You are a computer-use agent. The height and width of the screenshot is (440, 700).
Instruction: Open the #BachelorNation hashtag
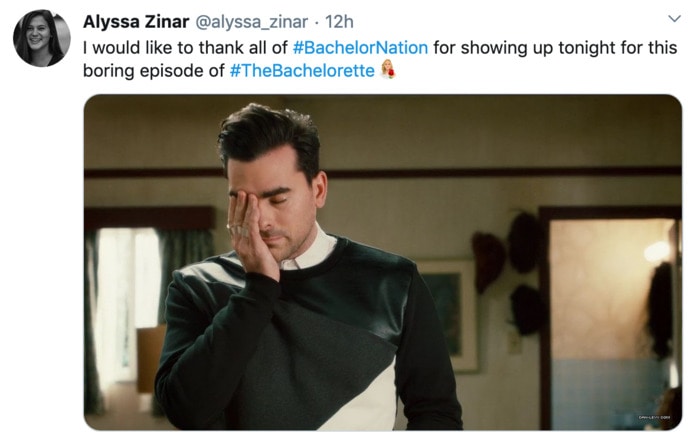pos(360,47)
